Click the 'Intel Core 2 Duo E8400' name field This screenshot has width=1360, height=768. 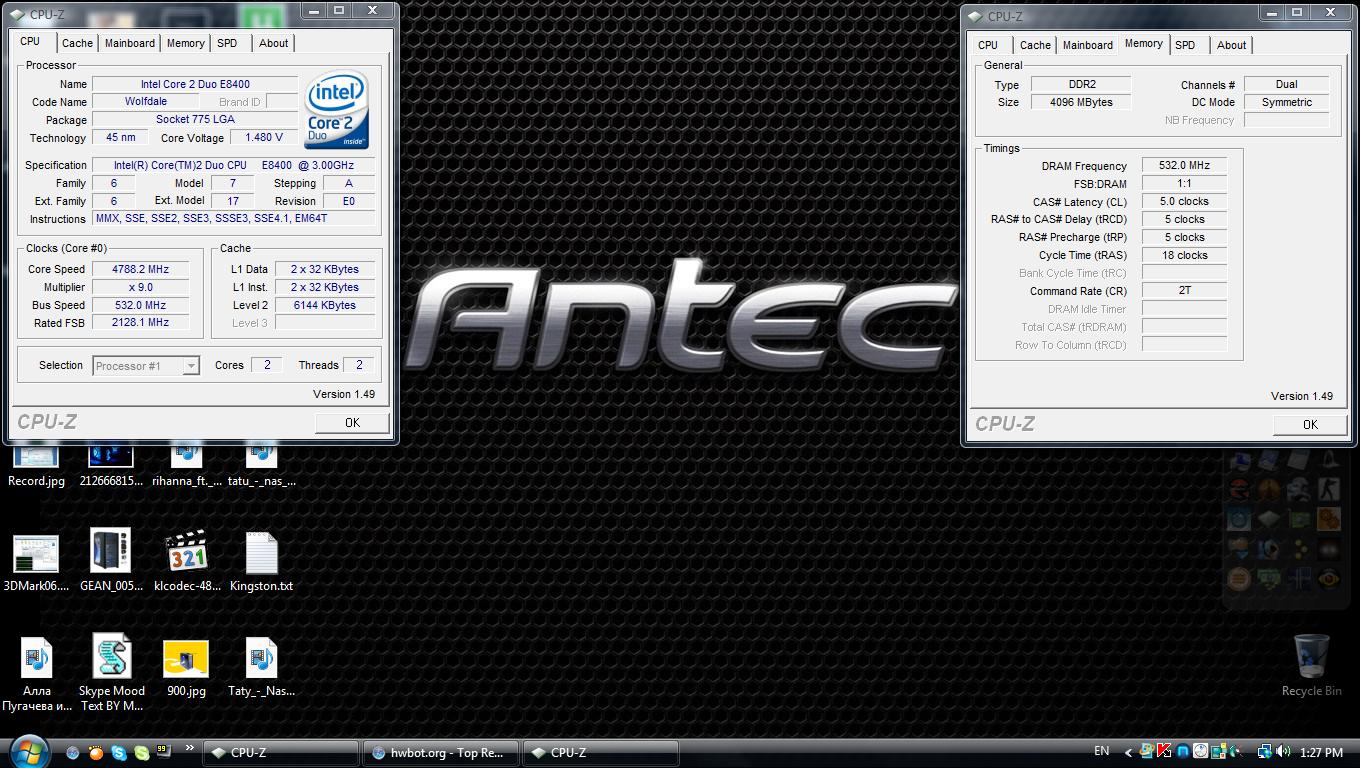tap(195, 84)
